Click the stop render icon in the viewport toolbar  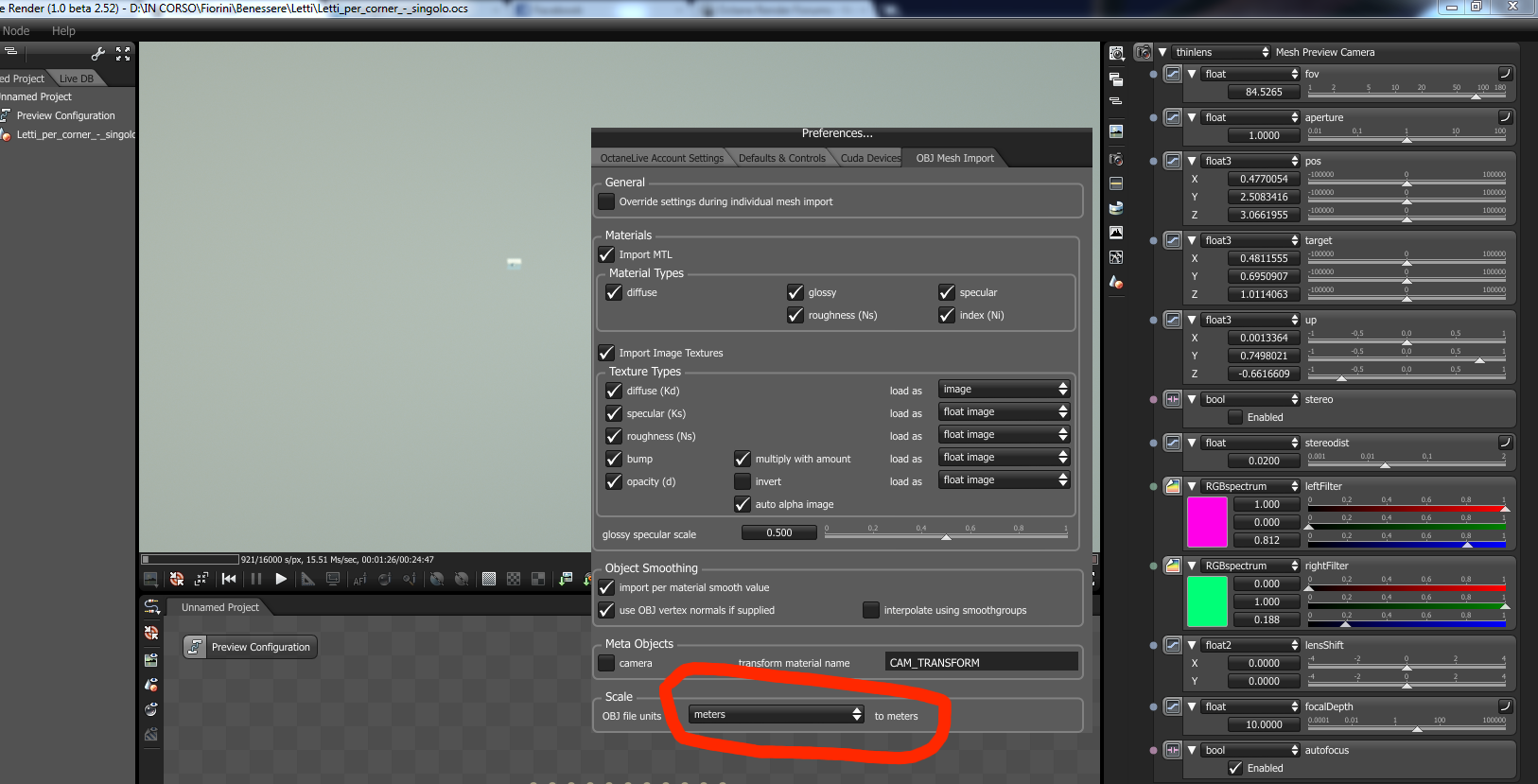[177, 579]
